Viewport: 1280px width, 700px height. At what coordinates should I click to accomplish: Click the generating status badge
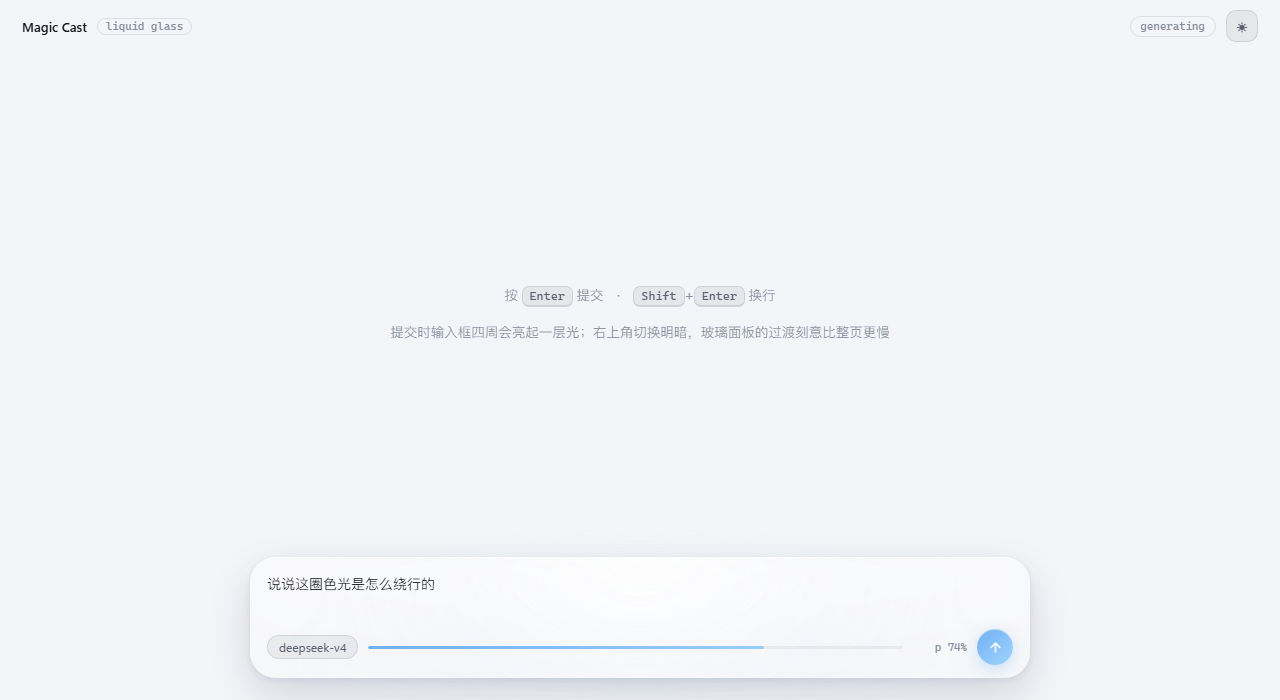[1173, 27]
